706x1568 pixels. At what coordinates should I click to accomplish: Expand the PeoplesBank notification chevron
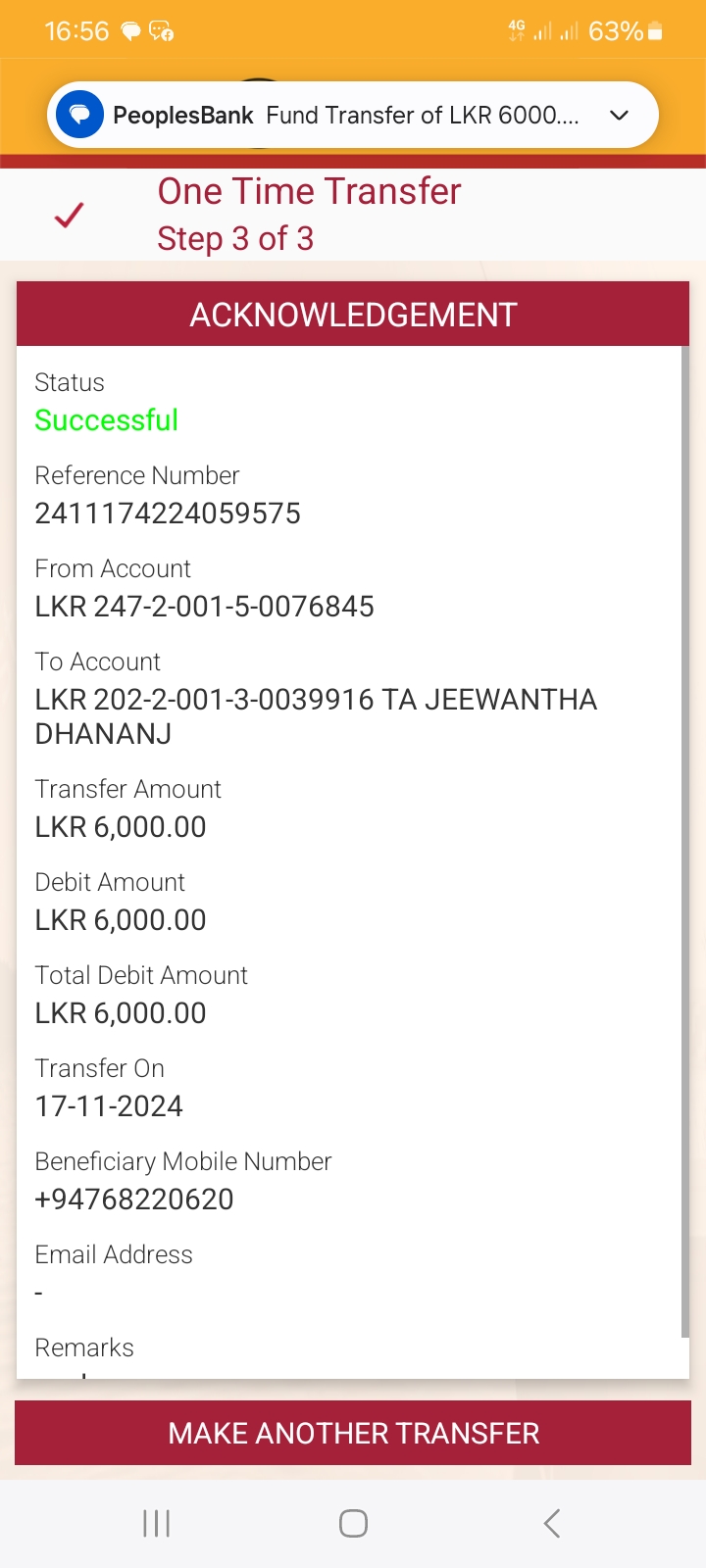point(619,116)
